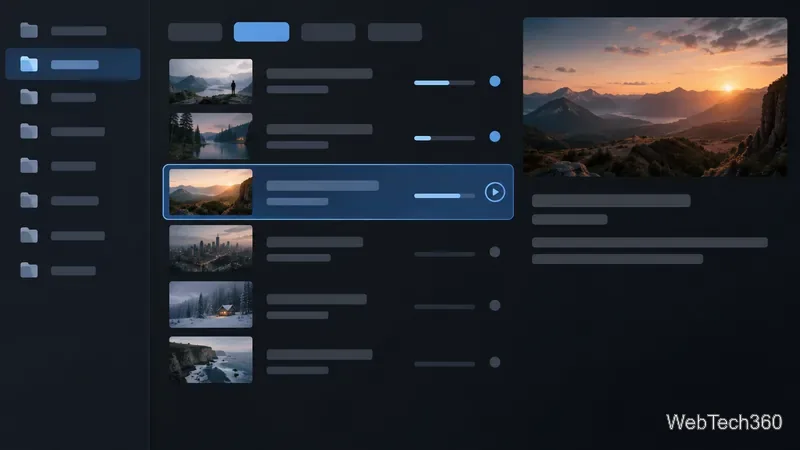800x450 pixels.
Task: Open the snowy cabin thumbnail
Action: click(x=211, y=304)
